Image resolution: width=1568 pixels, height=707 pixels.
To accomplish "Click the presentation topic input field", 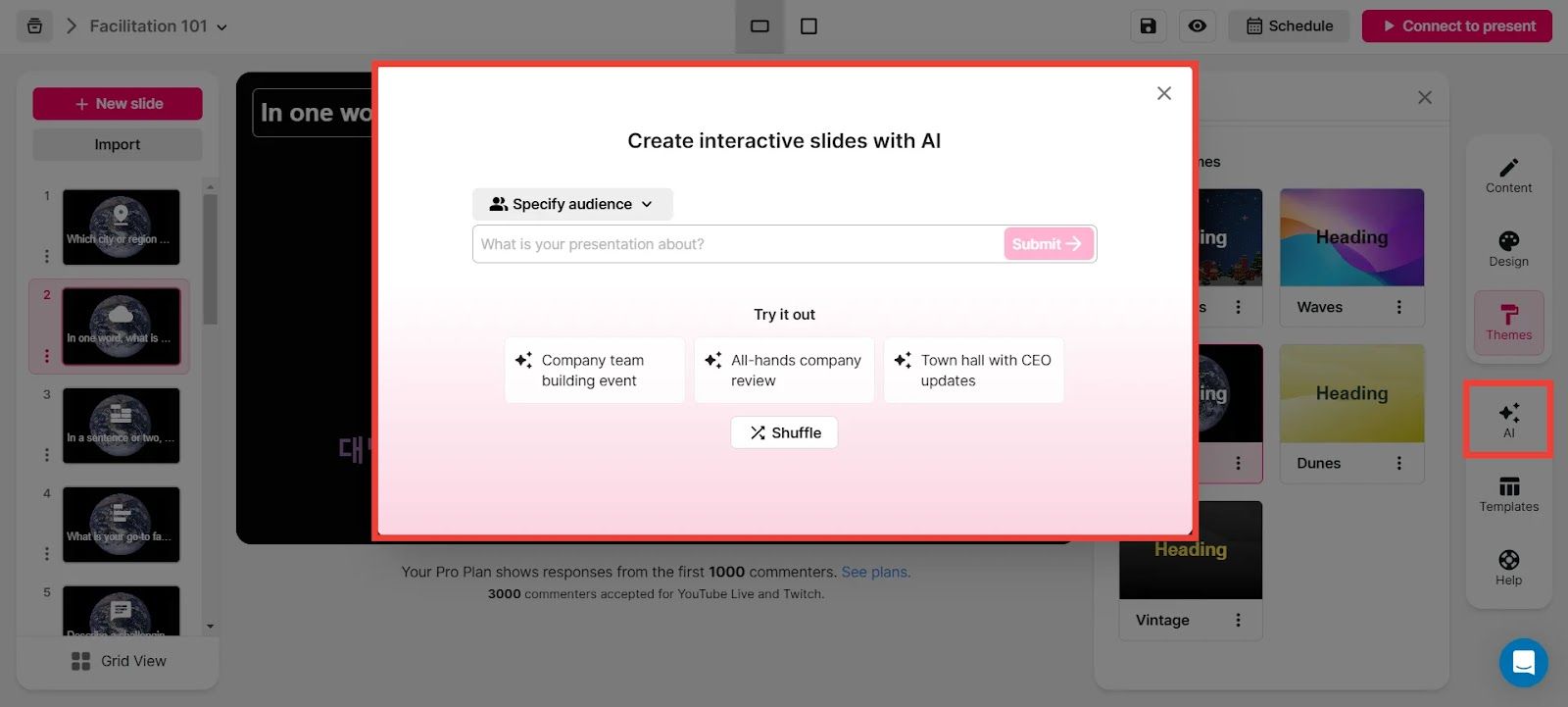I will click(x=737, y=244).
